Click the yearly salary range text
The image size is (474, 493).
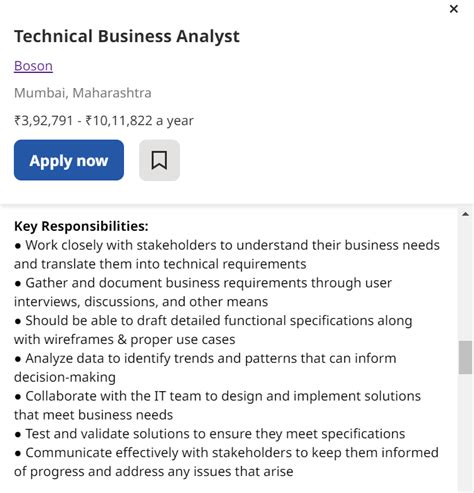104,121
